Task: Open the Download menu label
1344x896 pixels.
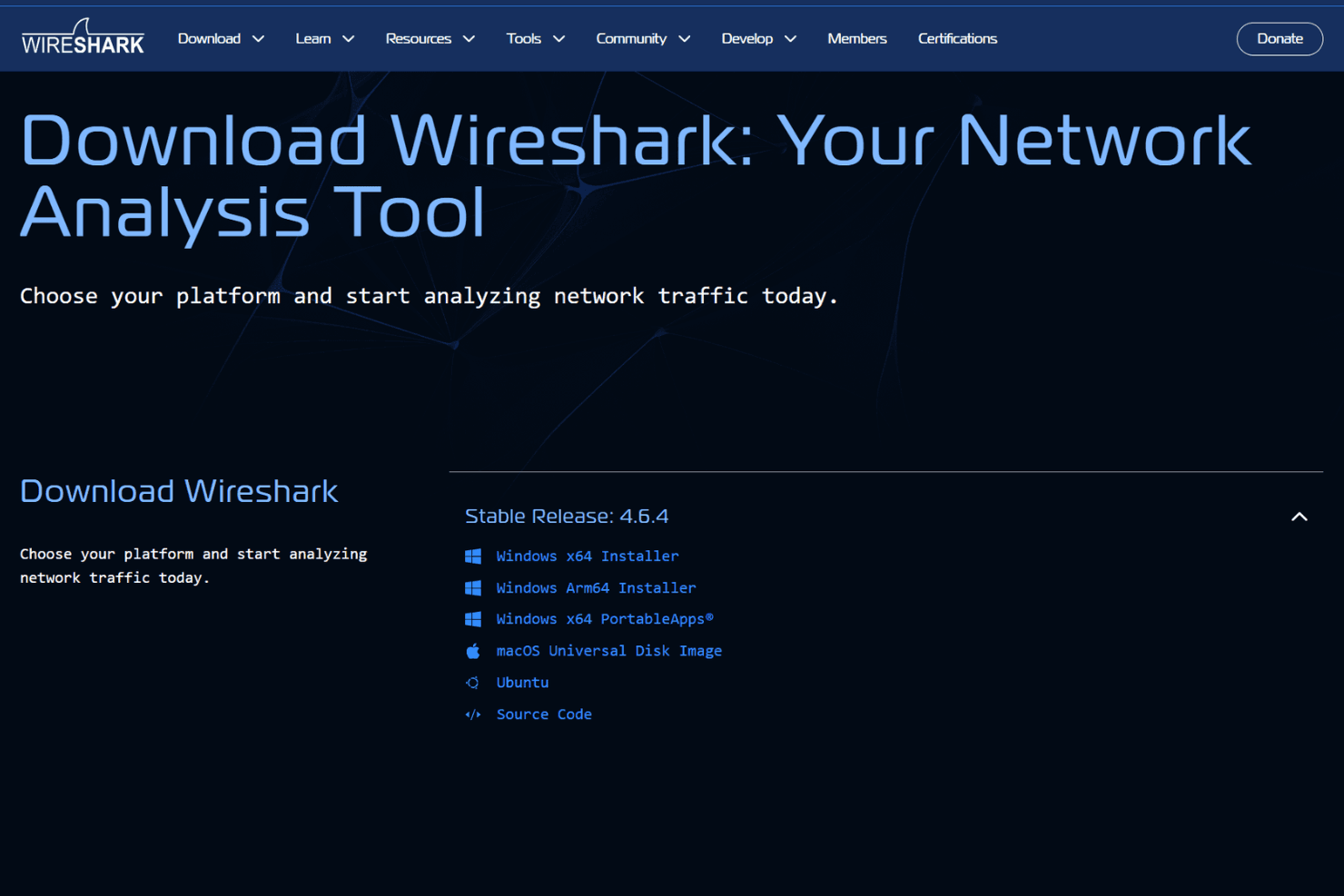Action: (209, 38)
